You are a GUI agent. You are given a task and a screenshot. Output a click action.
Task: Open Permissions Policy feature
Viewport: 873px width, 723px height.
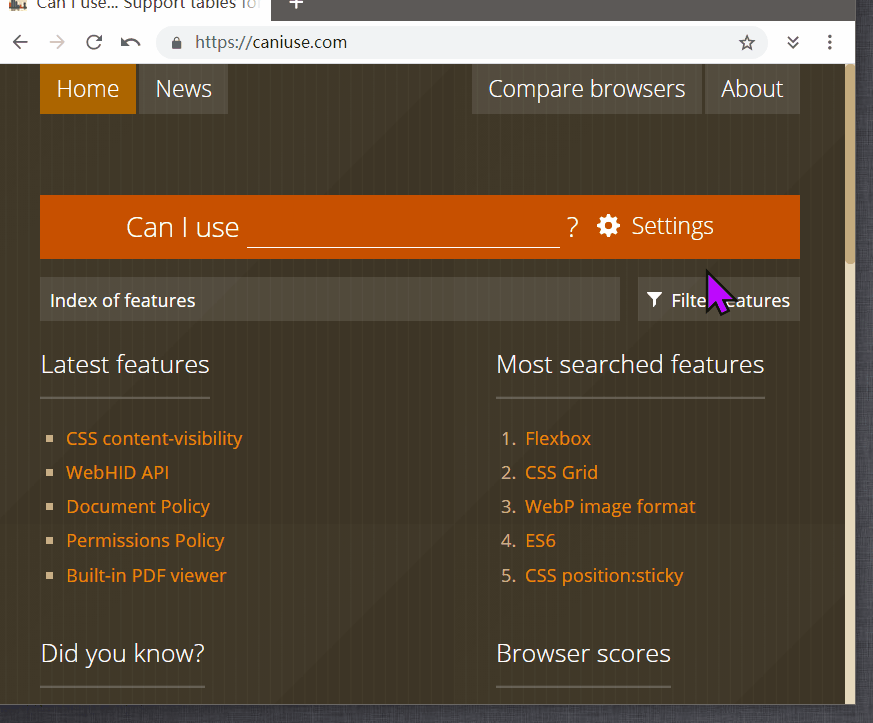click(x=145, y=540)
